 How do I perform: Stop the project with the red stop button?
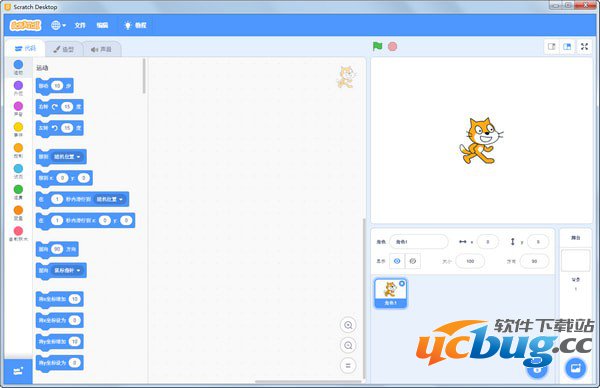(x=393, y=46)
